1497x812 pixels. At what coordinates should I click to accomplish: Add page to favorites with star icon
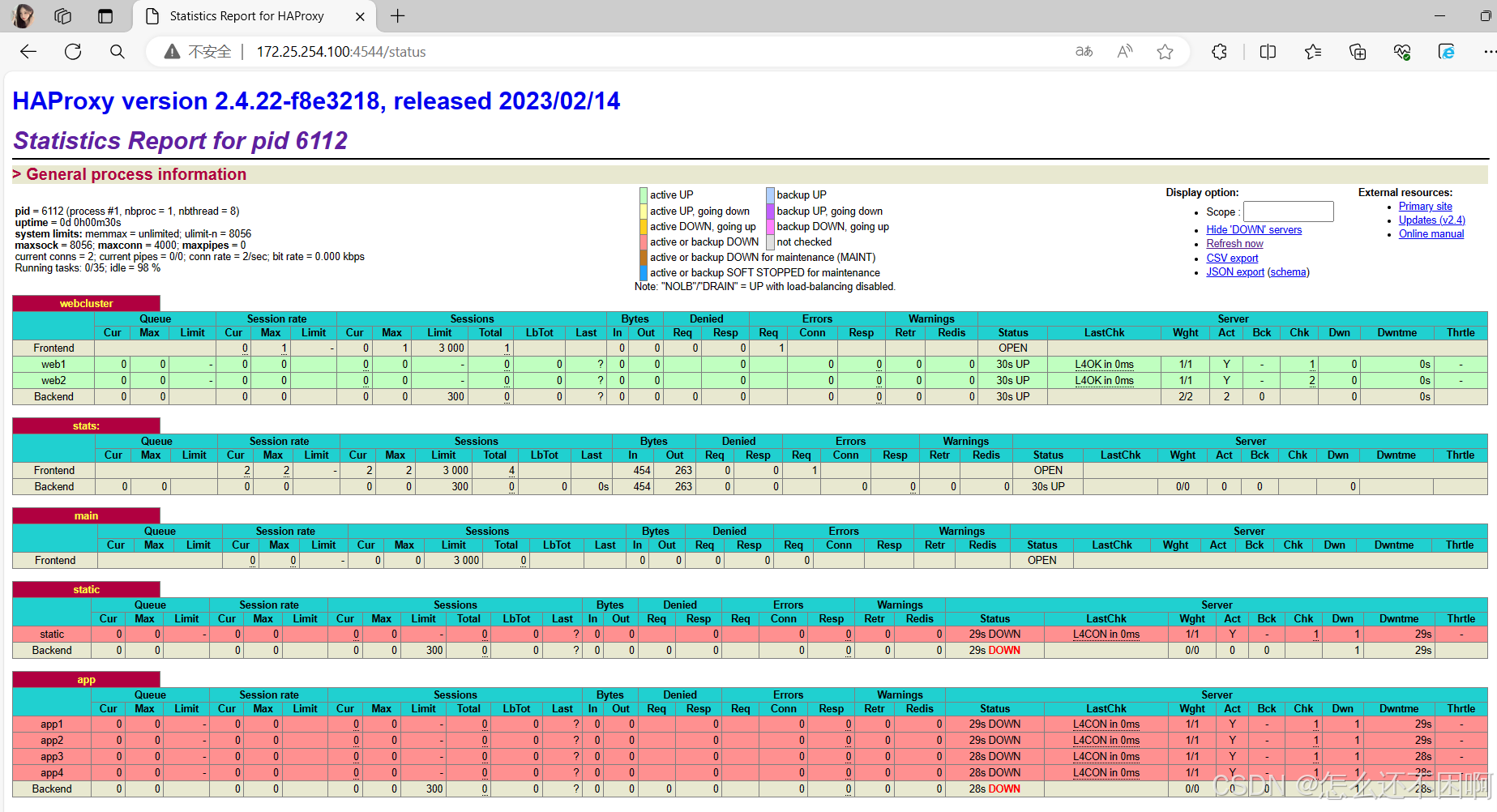tap(1166, 52)
